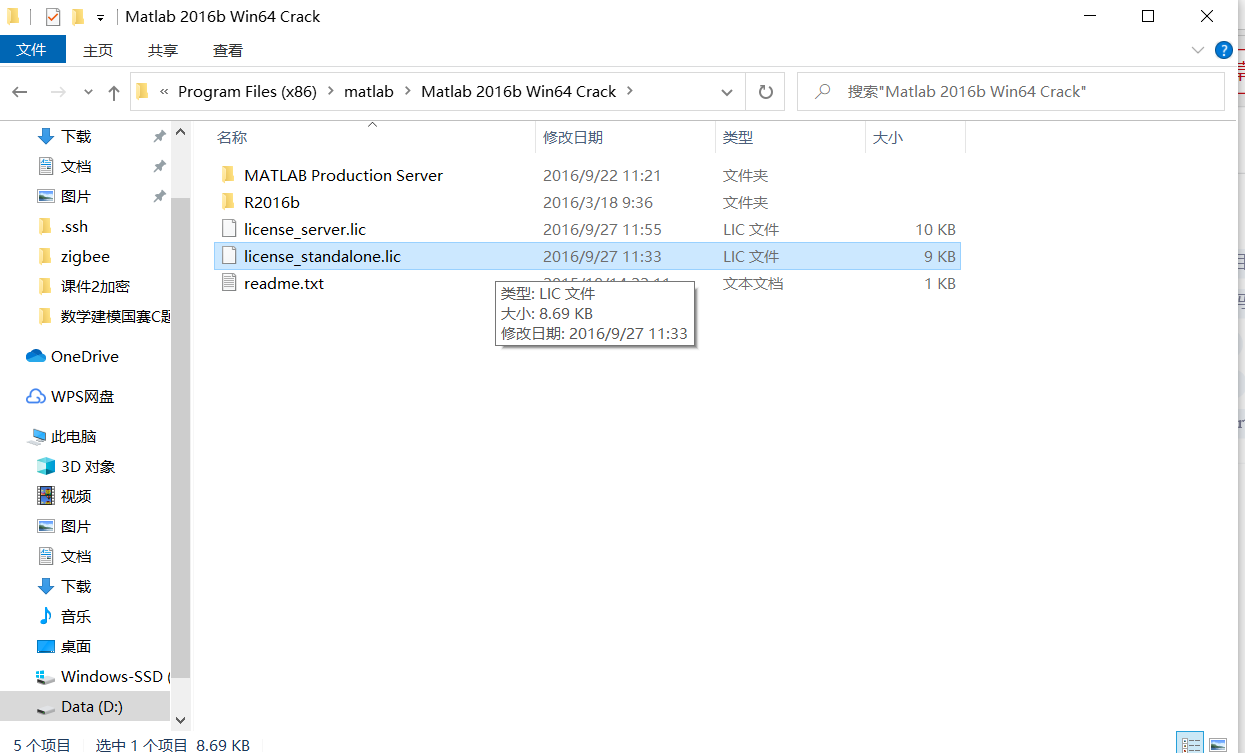Open the zigbee folder in sidebar
Image resolution: width=1245 pixels, height=753 pixels.
[85, 256]
